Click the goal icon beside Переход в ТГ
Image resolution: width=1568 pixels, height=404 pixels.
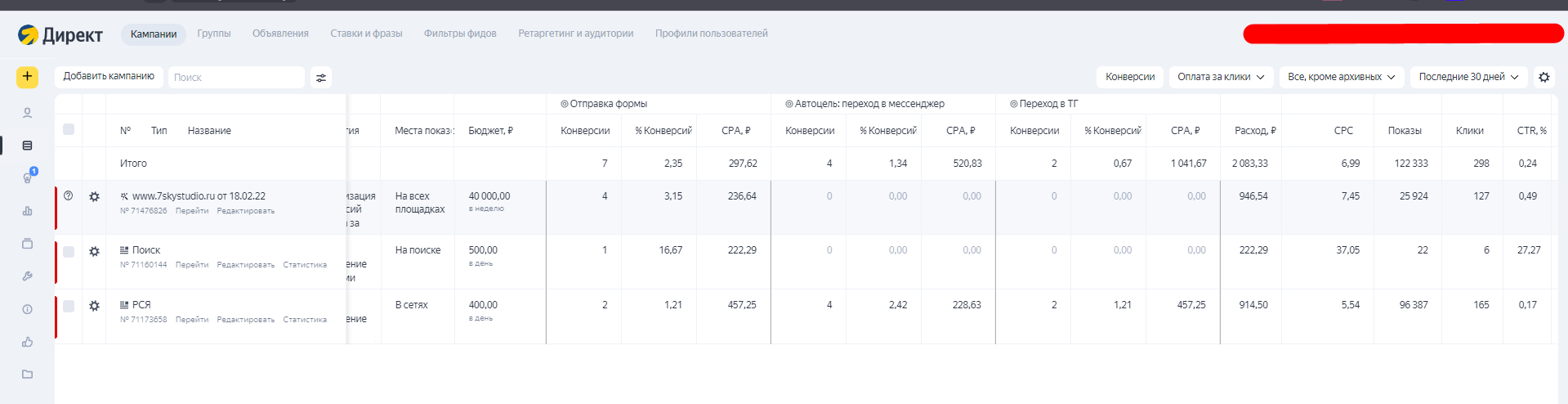[x=1014, y=104]
